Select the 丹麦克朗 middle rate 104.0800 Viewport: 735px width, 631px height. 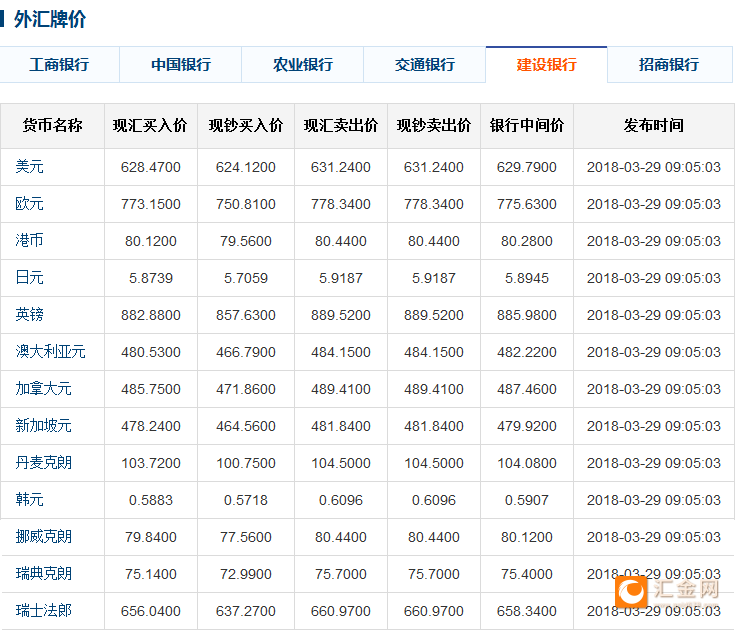pos(527,464)
